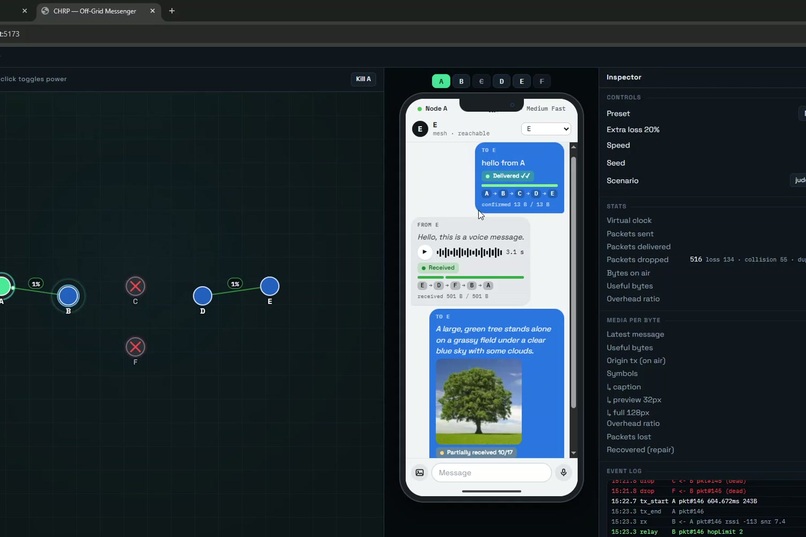Select node tab E above phone
The image size is (806, 537).
click(521, 81)
